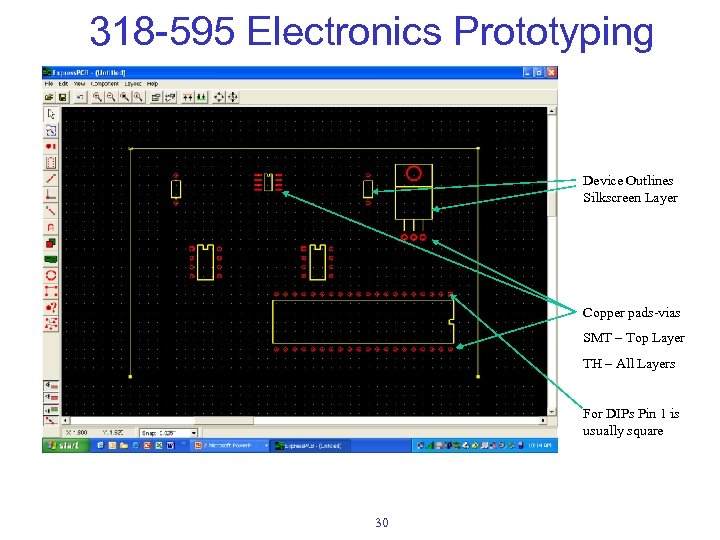This screenshot has height=540, width=720.
Task: Click the middle 8-pin DIP component
Action: point(317,262)
